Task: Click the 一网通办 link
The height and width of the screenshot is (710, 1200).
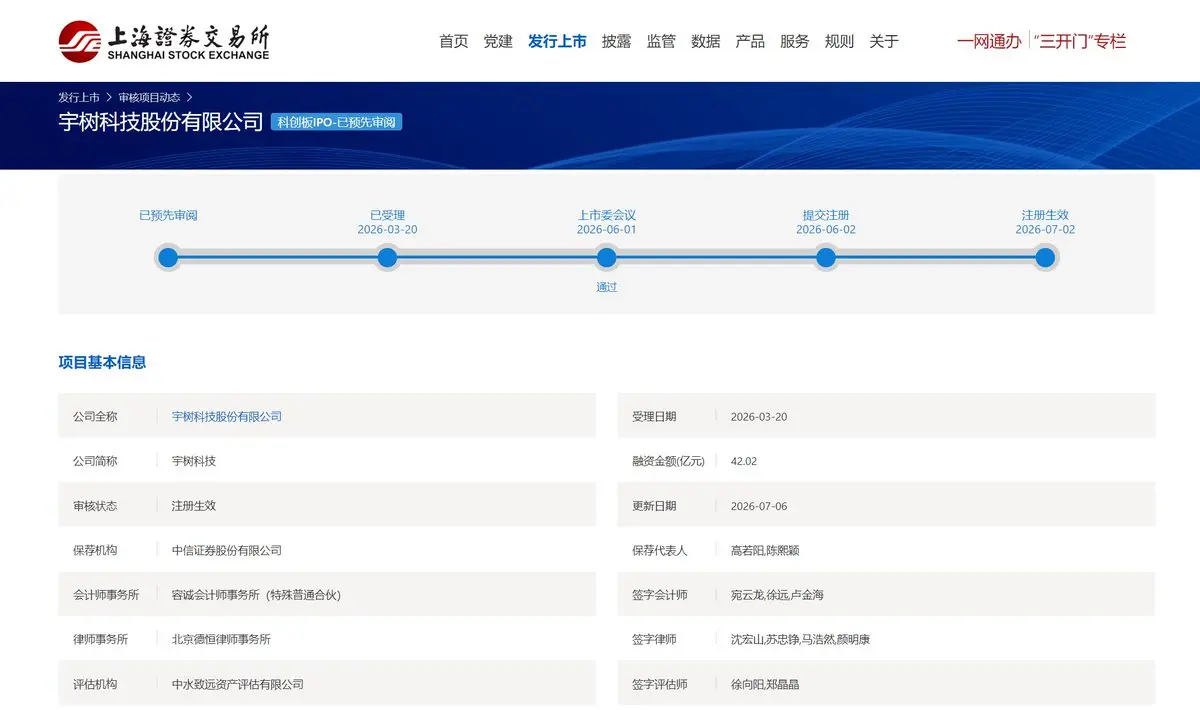Action: [989, 41]
